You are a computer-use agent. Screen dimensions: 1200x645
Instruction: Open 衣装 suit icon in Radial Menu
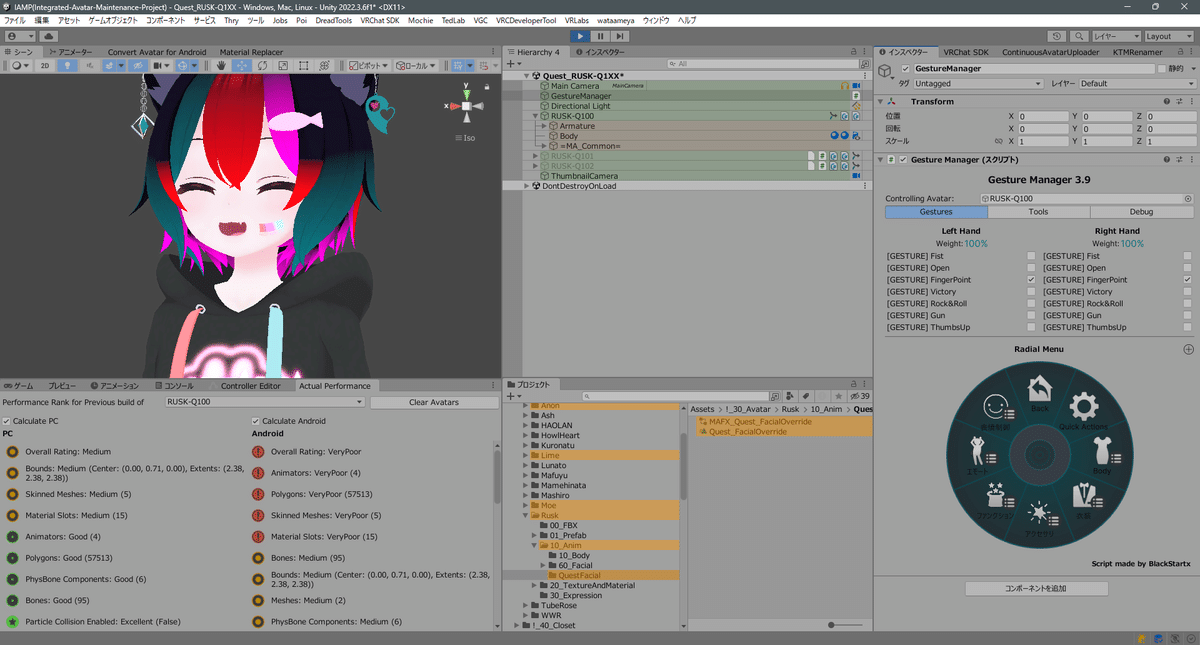point(1086,497)
